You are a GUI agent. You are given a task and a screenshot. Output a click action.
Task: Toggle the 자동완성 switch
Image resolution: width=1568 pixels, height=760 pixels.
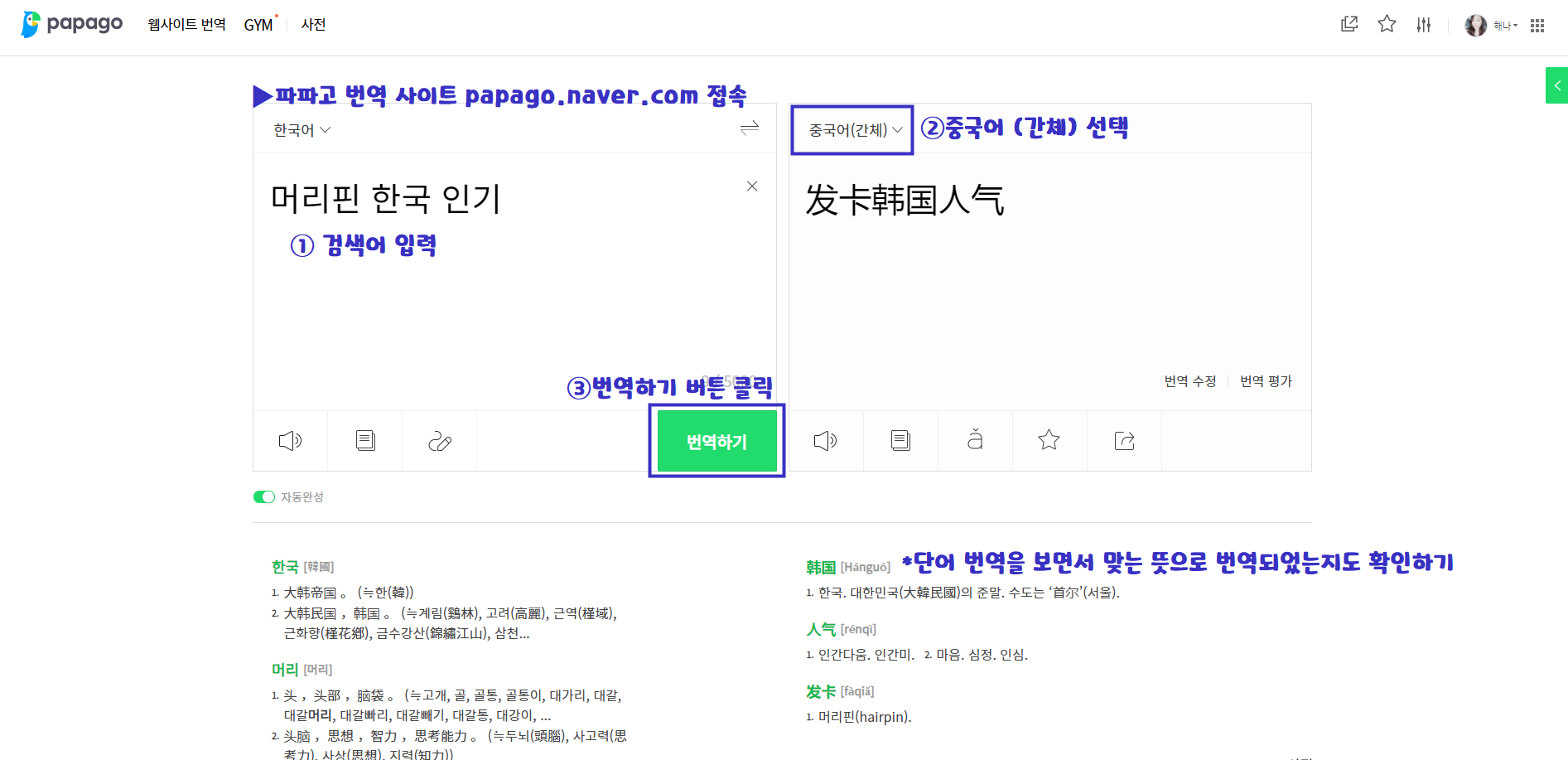pyautogui.click(x=264, y=497)
